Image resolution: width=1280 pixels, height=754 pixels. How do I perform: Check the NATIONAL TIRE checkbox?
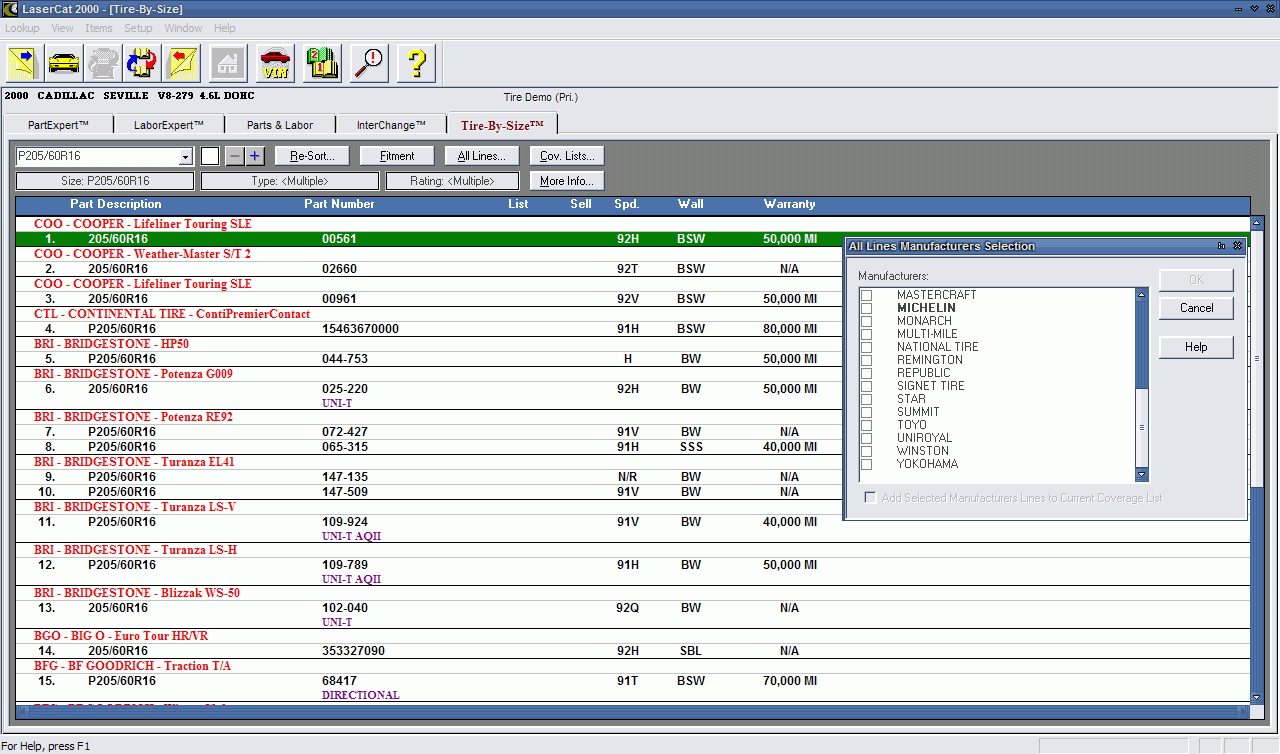867,347
